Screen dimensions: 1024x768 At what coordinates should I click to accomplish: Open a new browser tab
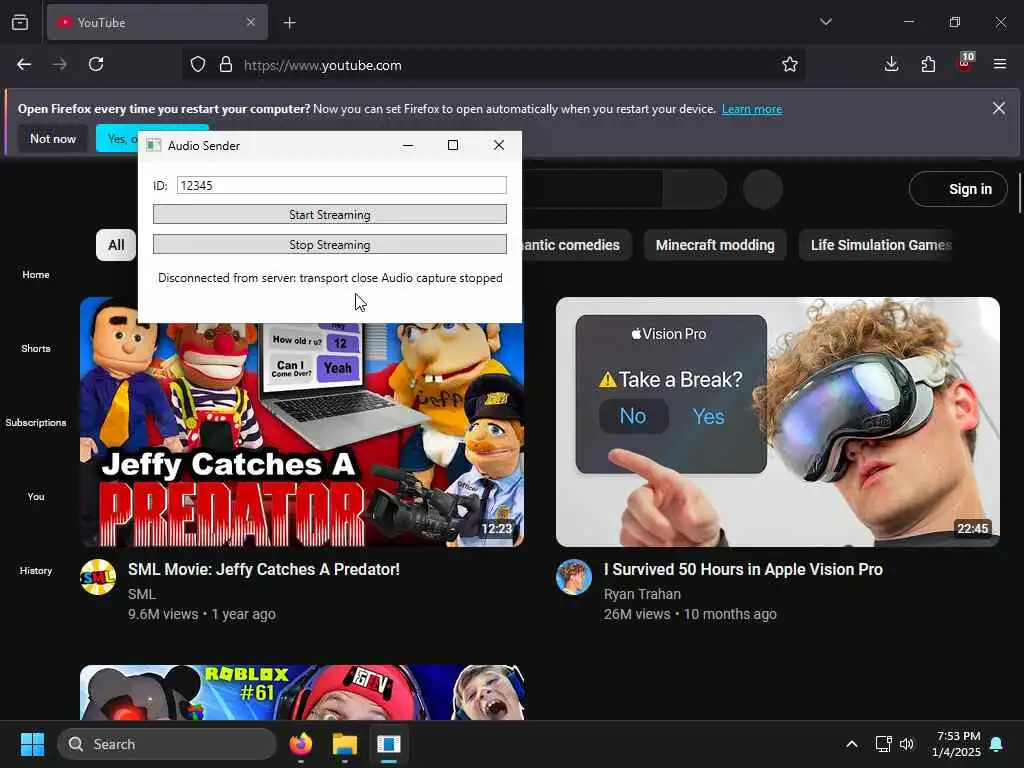pos(289,23)
